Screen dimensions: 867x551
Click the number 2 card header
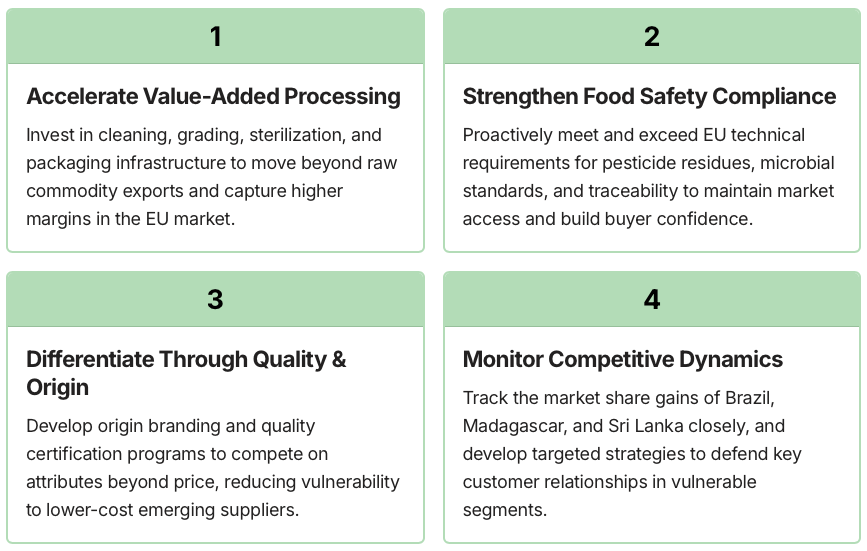coord(652,36)
